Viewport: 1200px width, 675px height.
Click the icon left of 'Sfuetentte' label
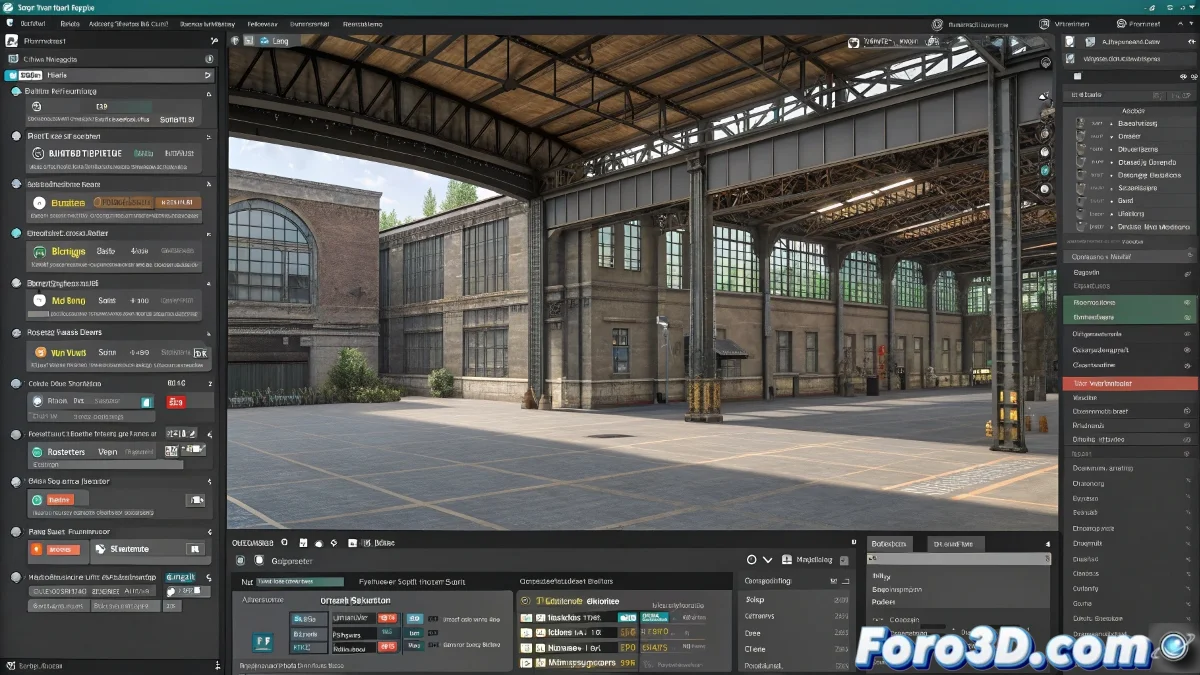pos(100,549)
